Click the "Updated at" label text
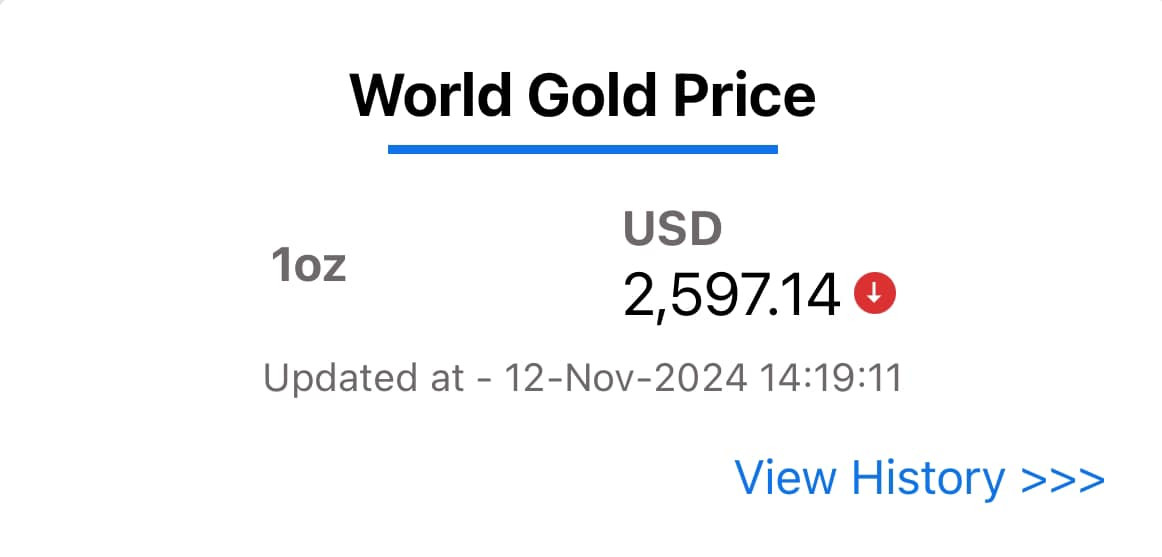1162x557 pixels. (364, 379)
